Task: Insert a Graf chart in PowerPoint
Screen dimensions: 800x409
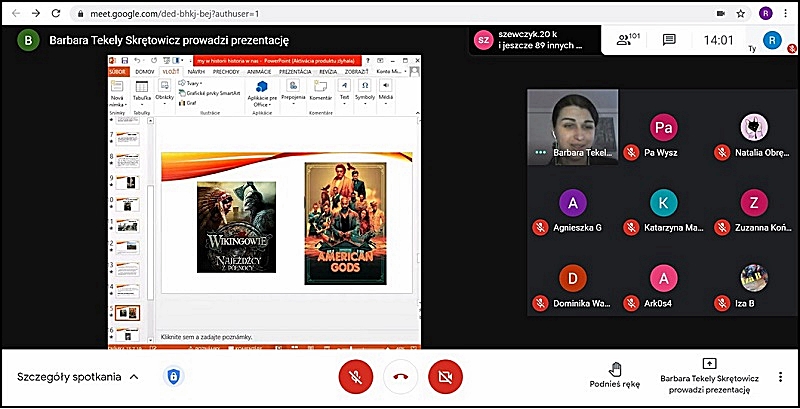Action: click(x=188, y=103)
